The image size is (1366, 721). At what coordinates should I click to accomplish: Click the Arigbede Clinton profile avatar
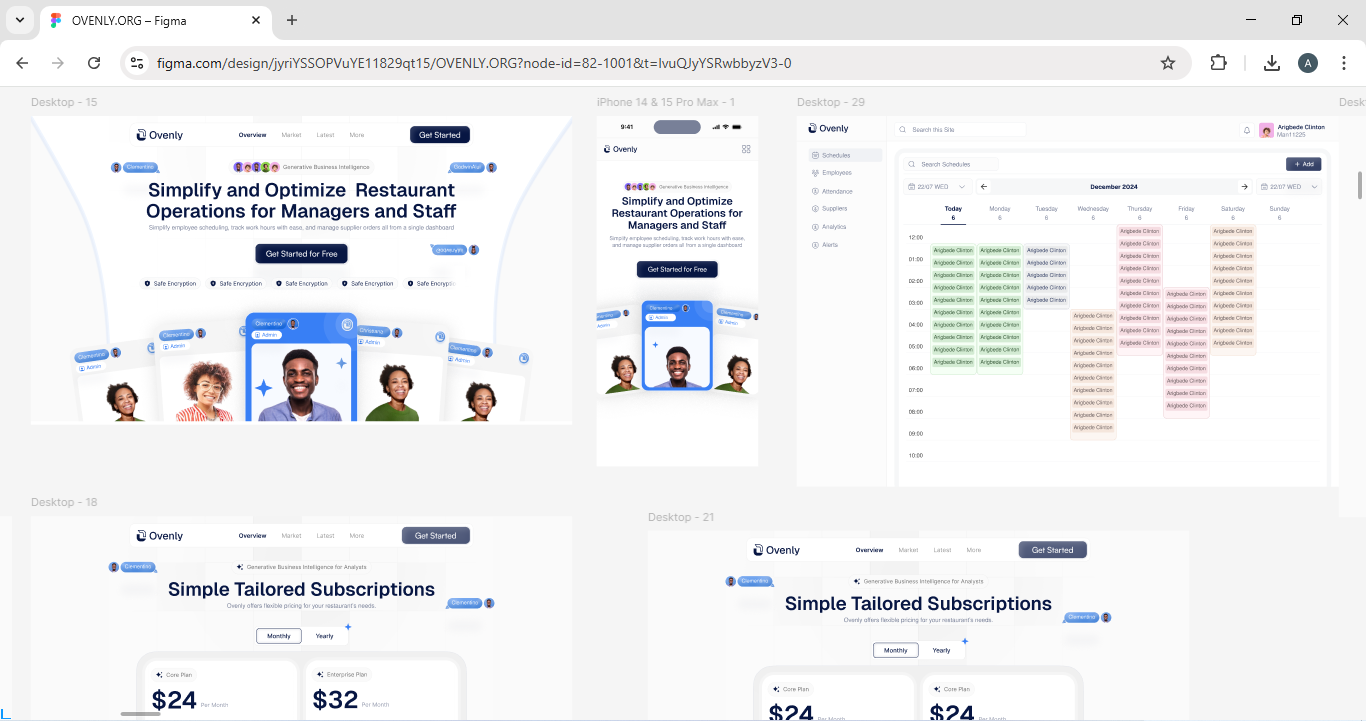click(1266, 130)
